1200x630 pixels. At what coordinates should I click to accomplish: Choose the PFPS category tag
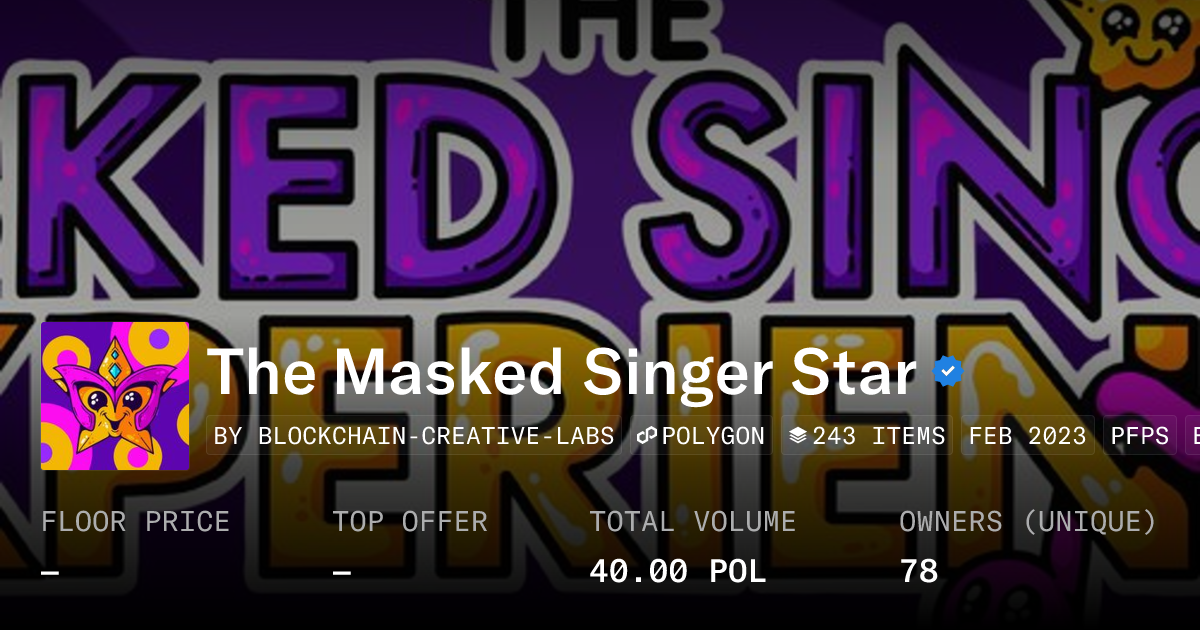point(1140,436)
